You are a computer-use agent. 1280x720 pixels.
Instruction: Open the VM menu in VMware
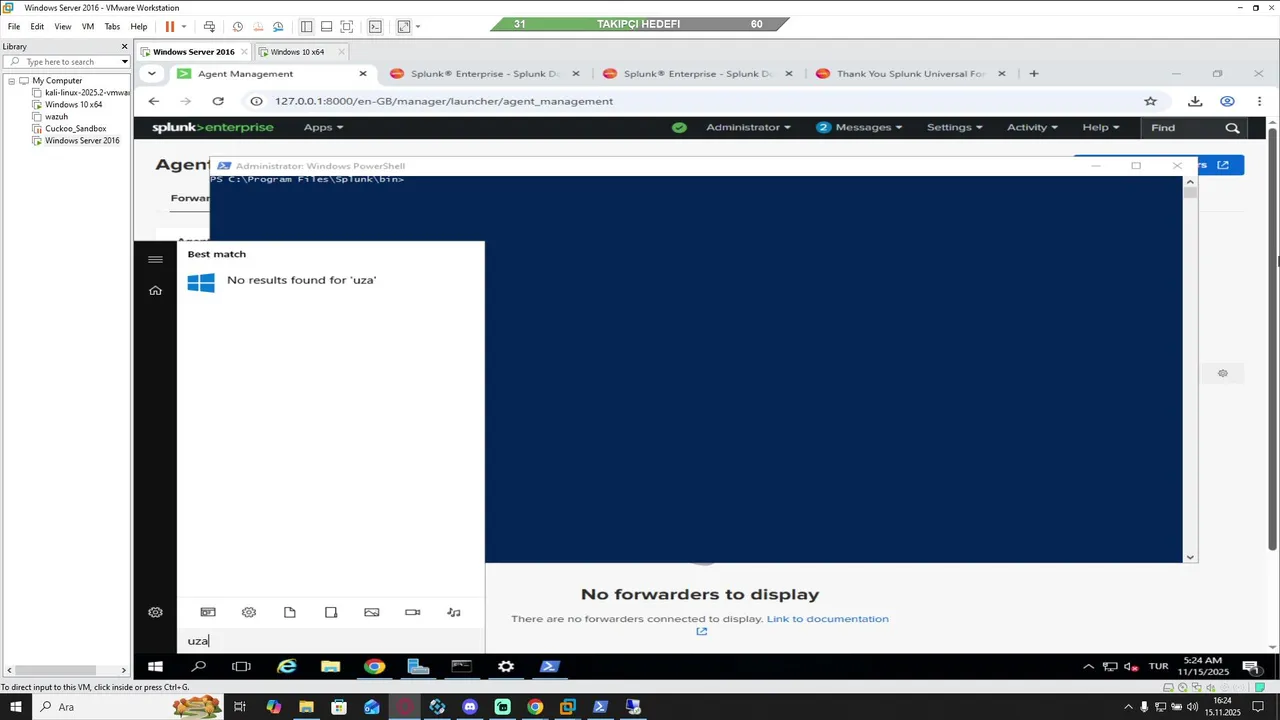(88, 27)
